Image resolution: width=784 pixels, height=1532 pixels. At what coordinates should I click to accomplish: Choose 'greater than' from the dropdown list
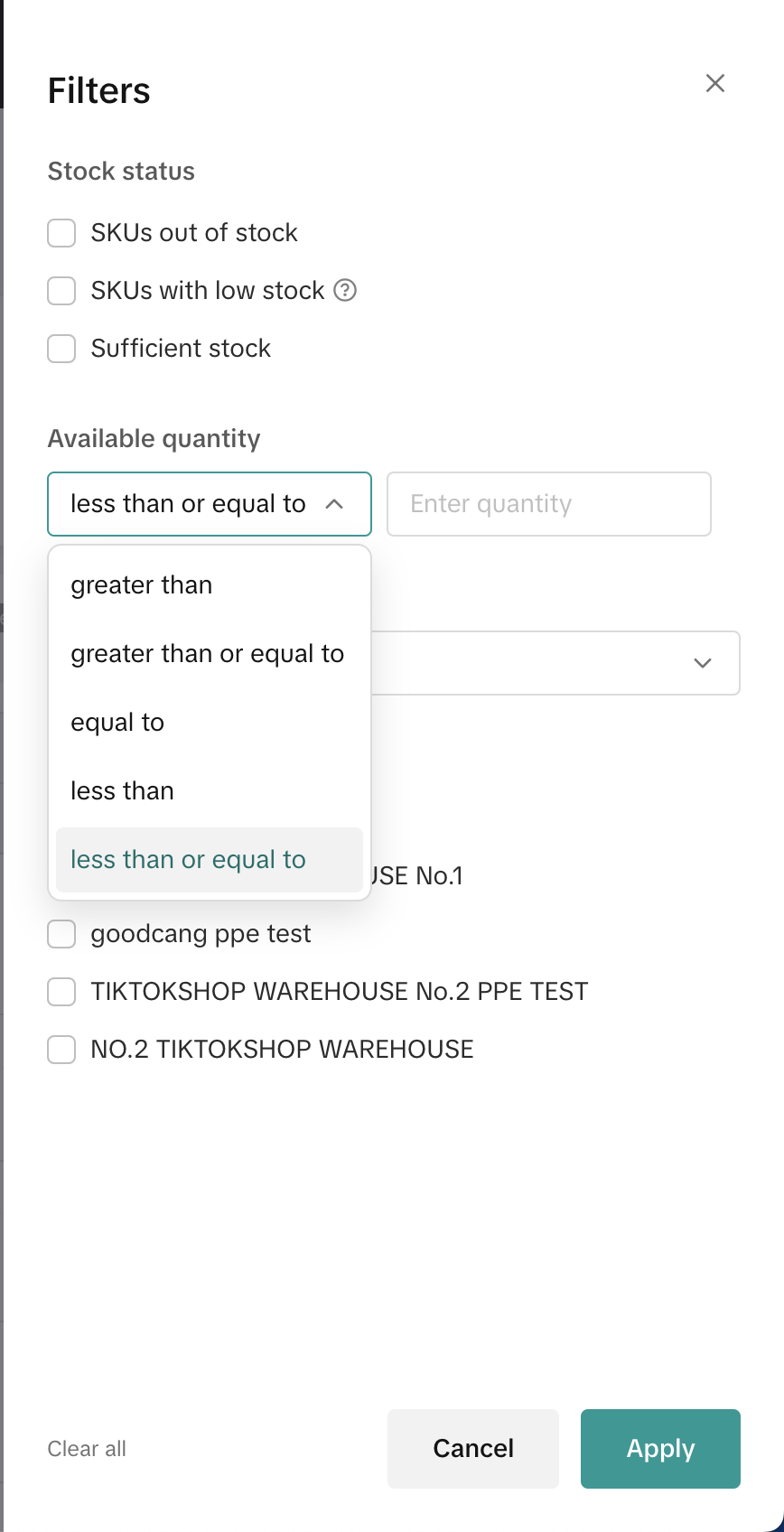tap(142, 585)
